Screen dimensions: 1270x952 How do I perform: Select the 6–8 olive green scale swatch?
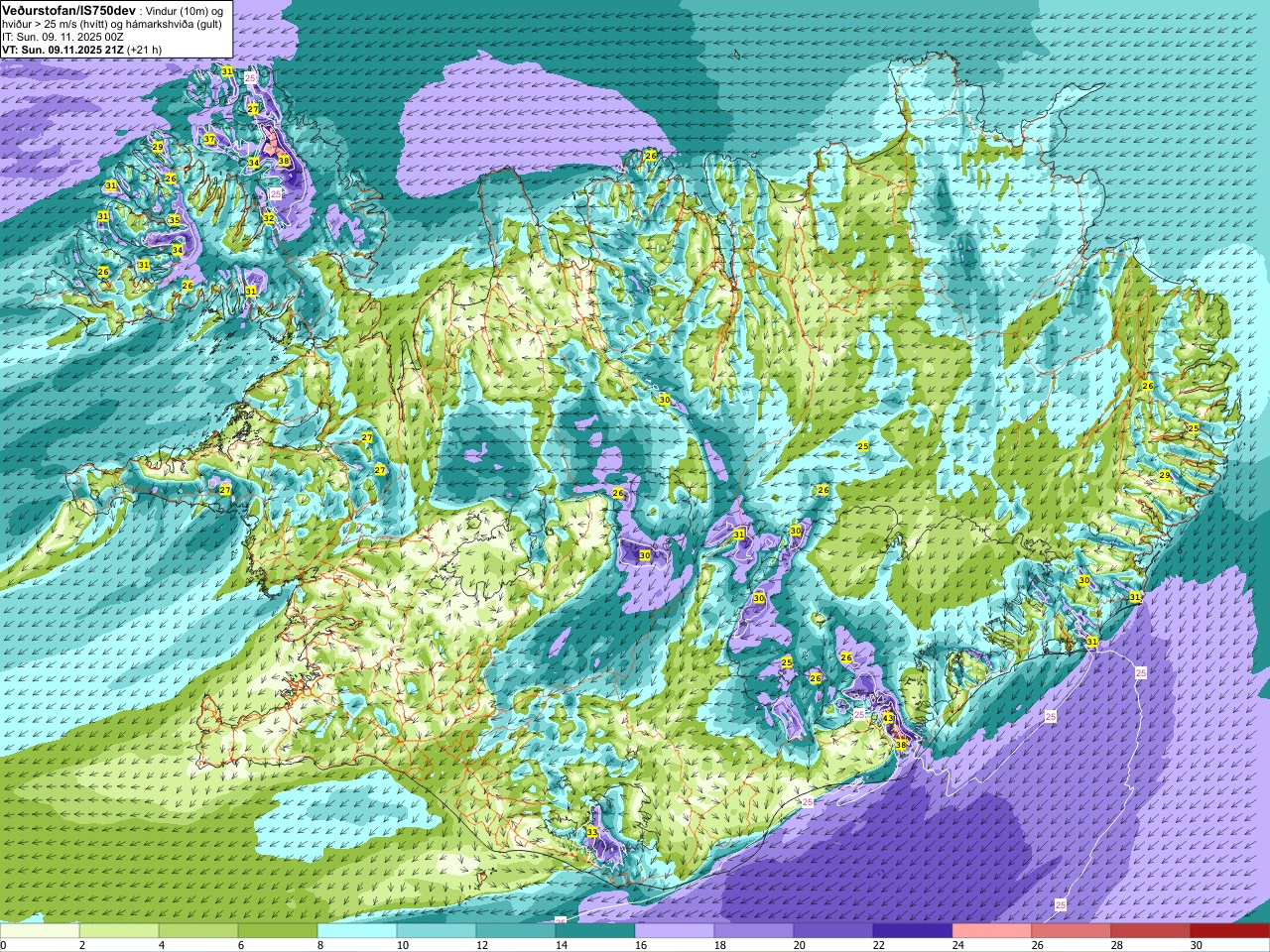click(x=278, y=931)
